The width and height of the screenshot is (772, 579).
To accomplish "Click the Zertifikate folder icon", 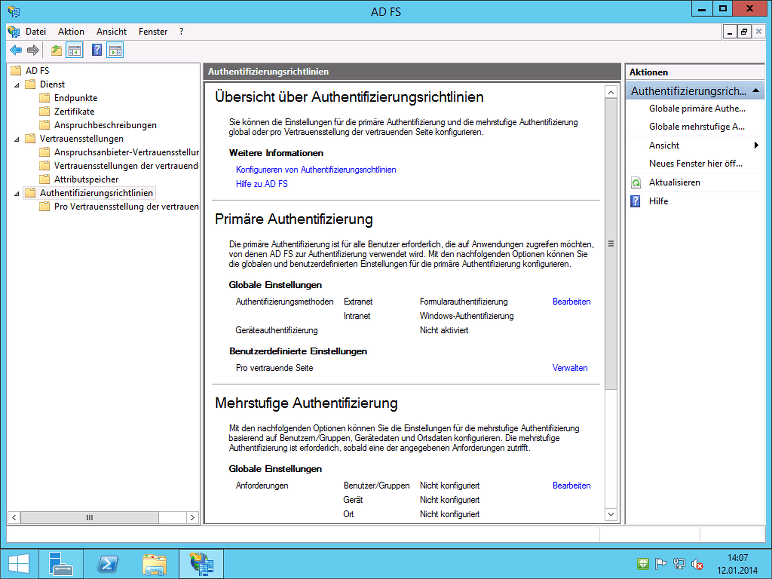I will (44, 111).
